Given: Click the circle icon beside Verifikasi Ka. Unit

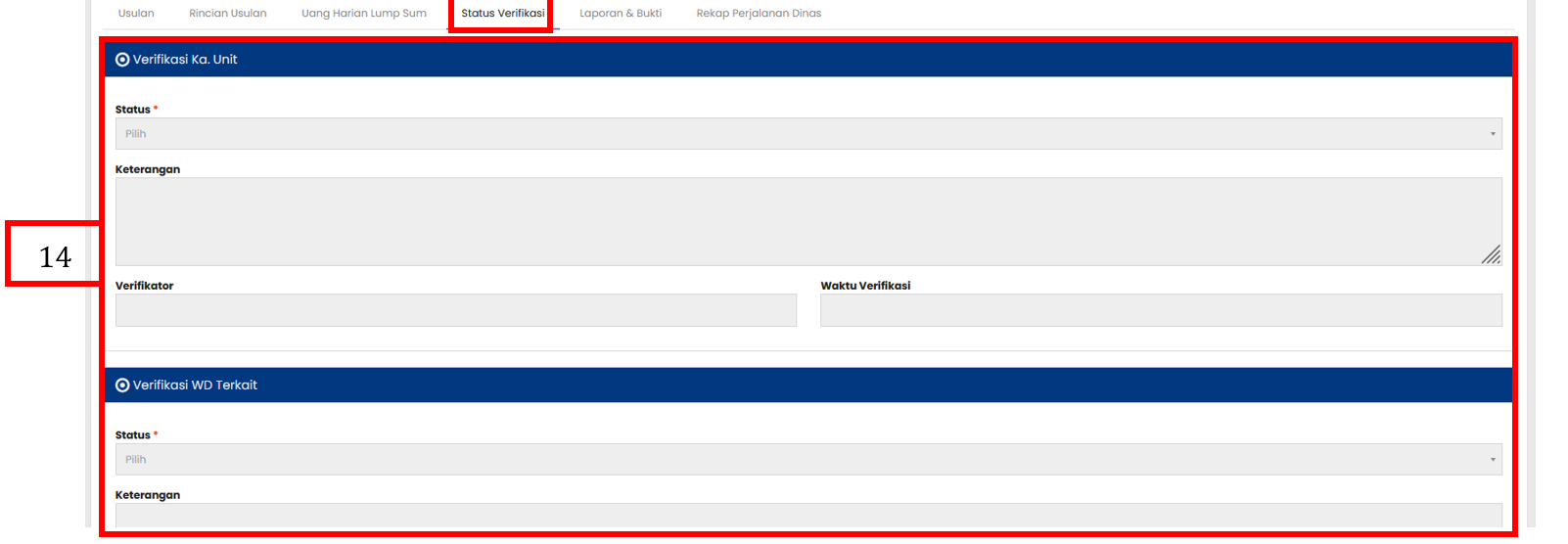Looking at the screenshot, I should pyautogui.click(x=122, y=60).
